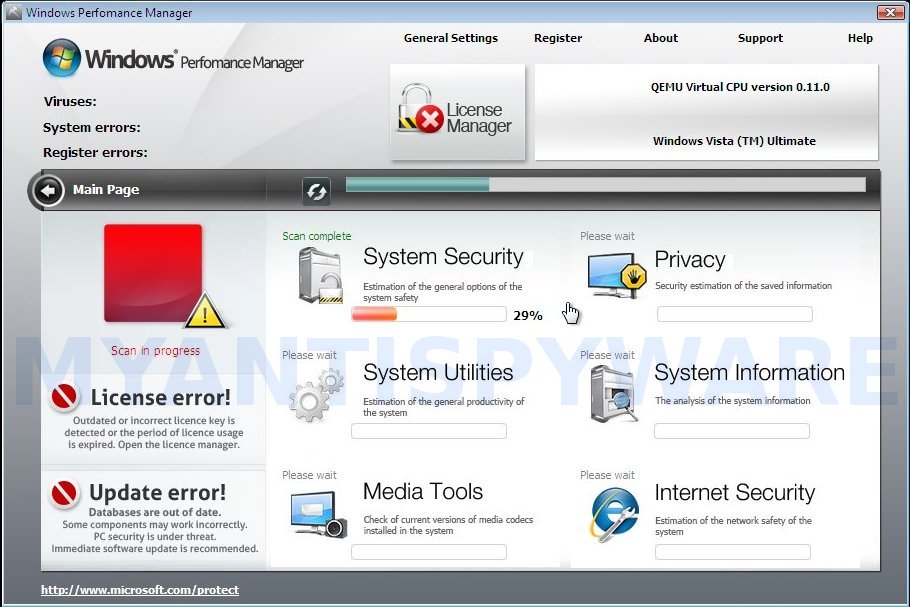Click the System Utilities gears icon
Screen dimensions: 910x607
tap(316, 395)
